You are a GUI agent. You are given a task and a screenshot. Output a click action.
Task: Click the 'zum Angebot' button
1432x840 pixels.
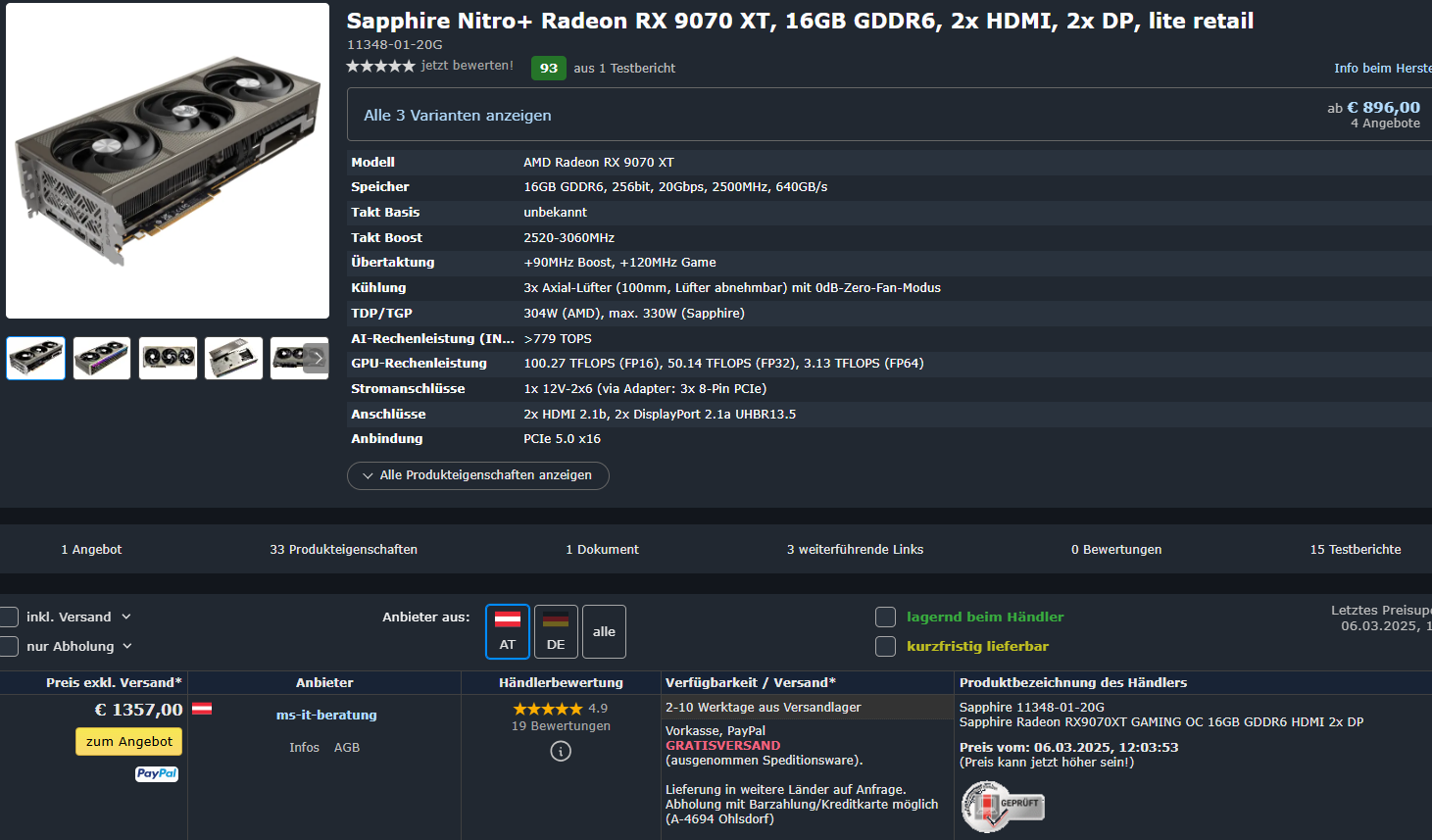coord(128,742)
